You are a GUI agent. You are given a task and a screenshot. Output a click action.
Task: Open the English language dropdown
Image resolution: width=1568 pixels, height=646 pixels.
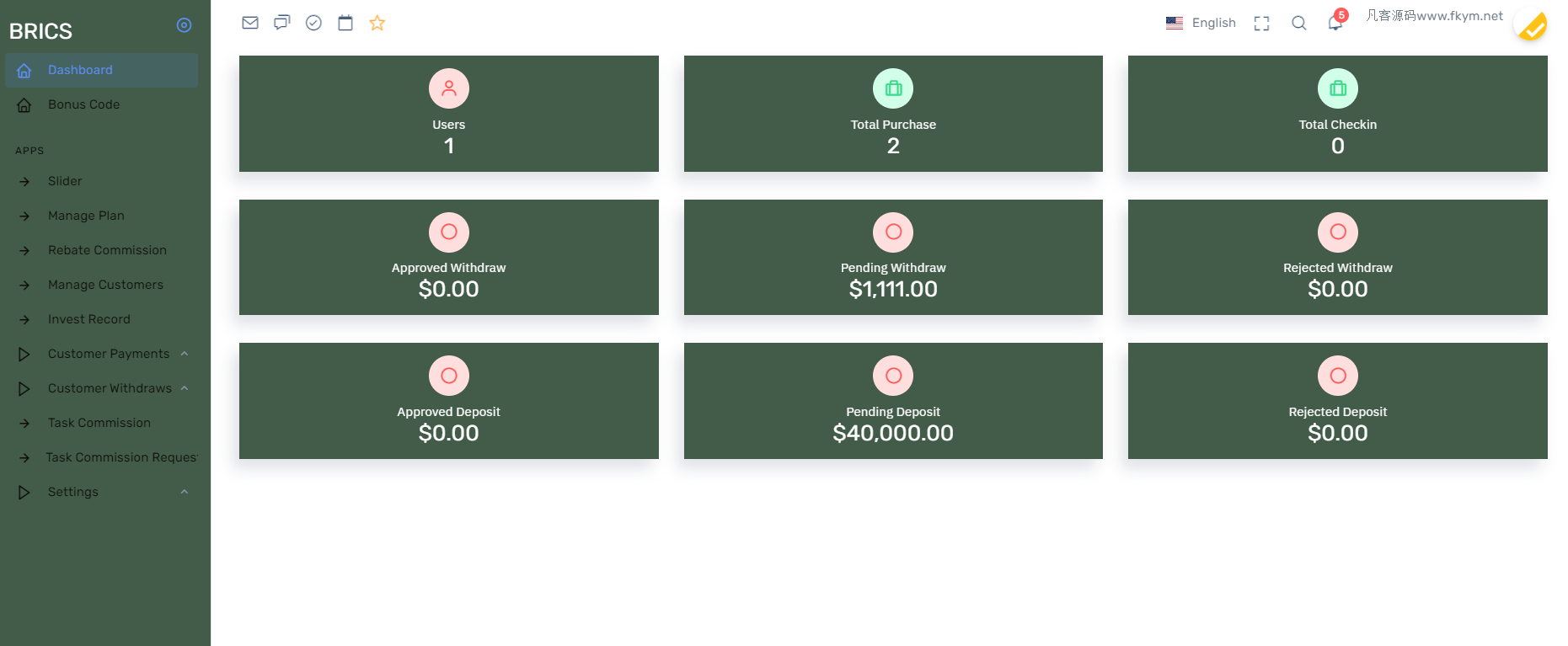(x=1201, y=23)
